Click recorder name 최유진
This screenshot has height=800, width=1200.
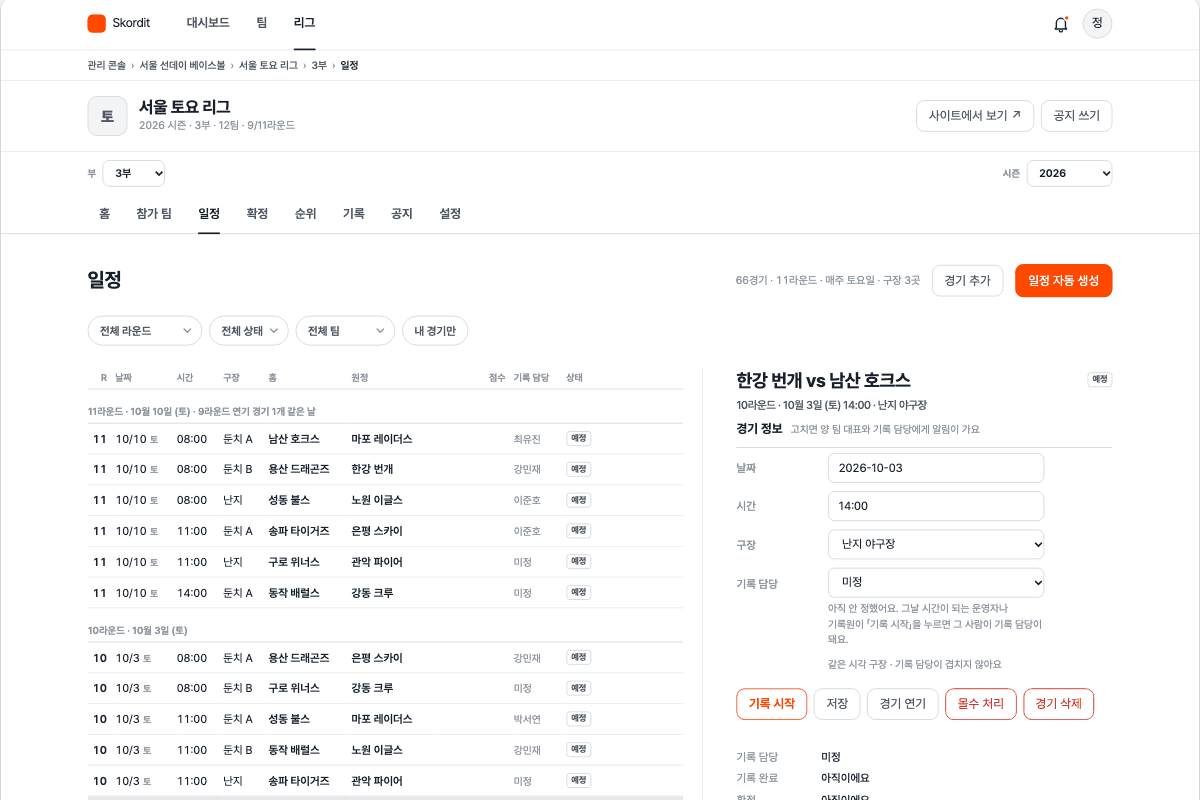coord(527,439)
